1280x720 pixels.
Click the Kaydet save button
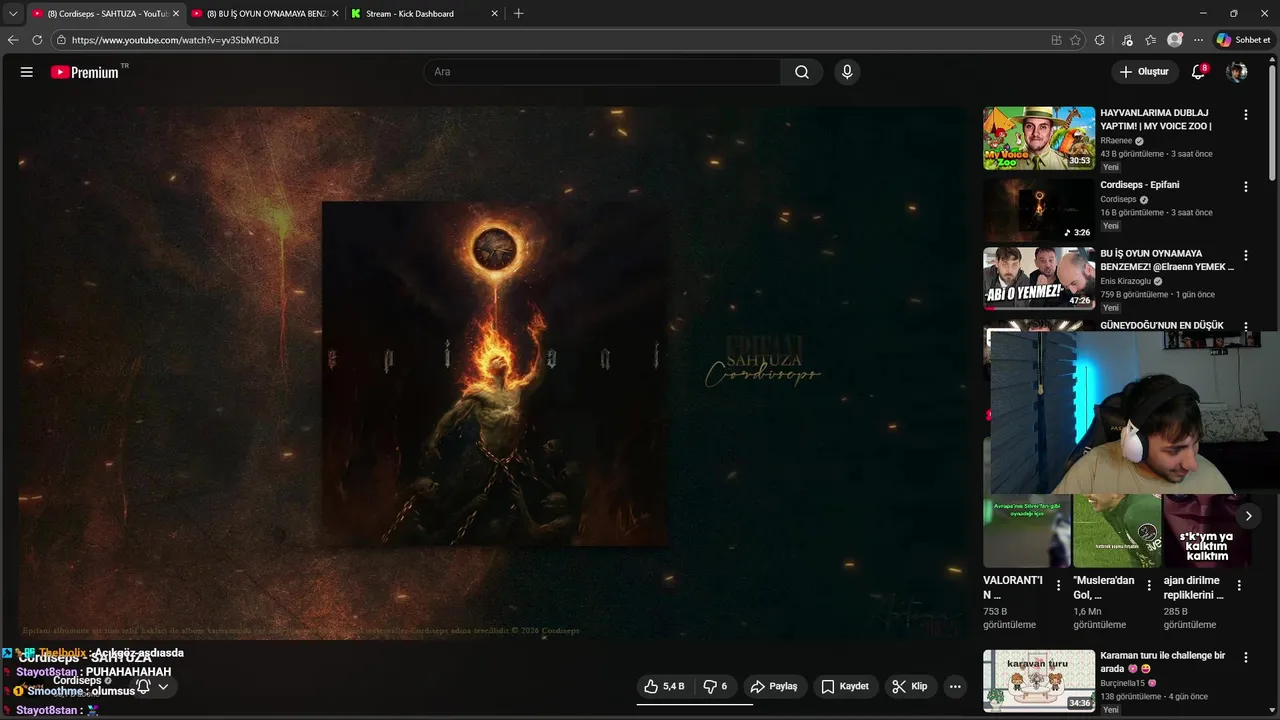coord(845,686)
